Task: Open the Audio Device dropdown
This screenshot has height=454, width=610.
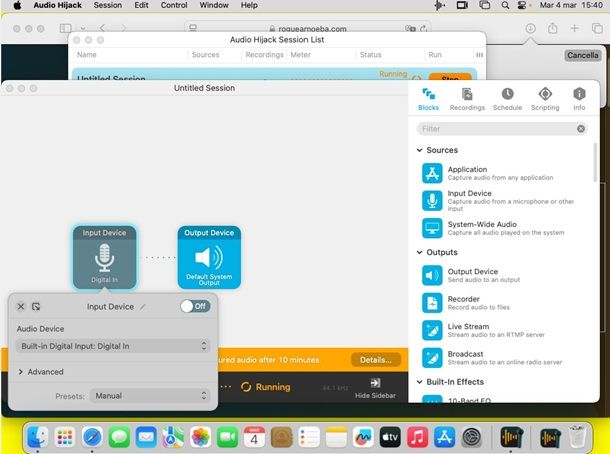Action: (x=113, y=346)
